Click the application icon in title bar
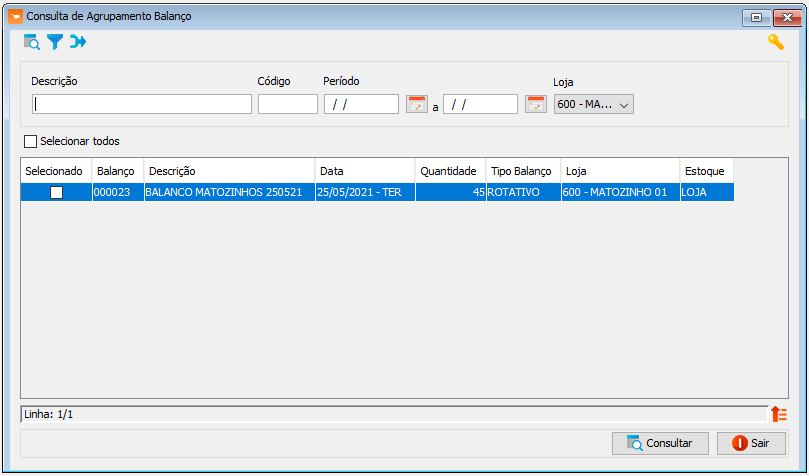This screenshot has width=809, height=476. tap(14, 17)
